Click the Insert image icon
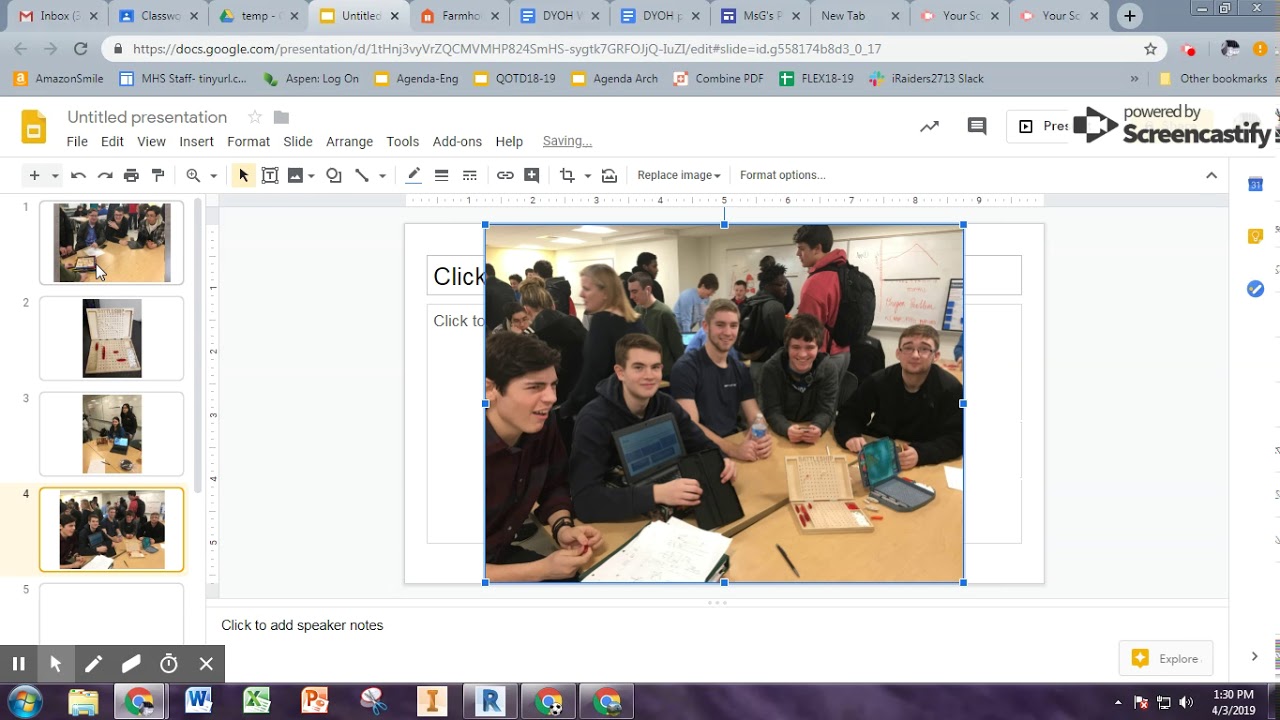Image resolution: width=1280 pixels, height=720 pixels. 295,175
